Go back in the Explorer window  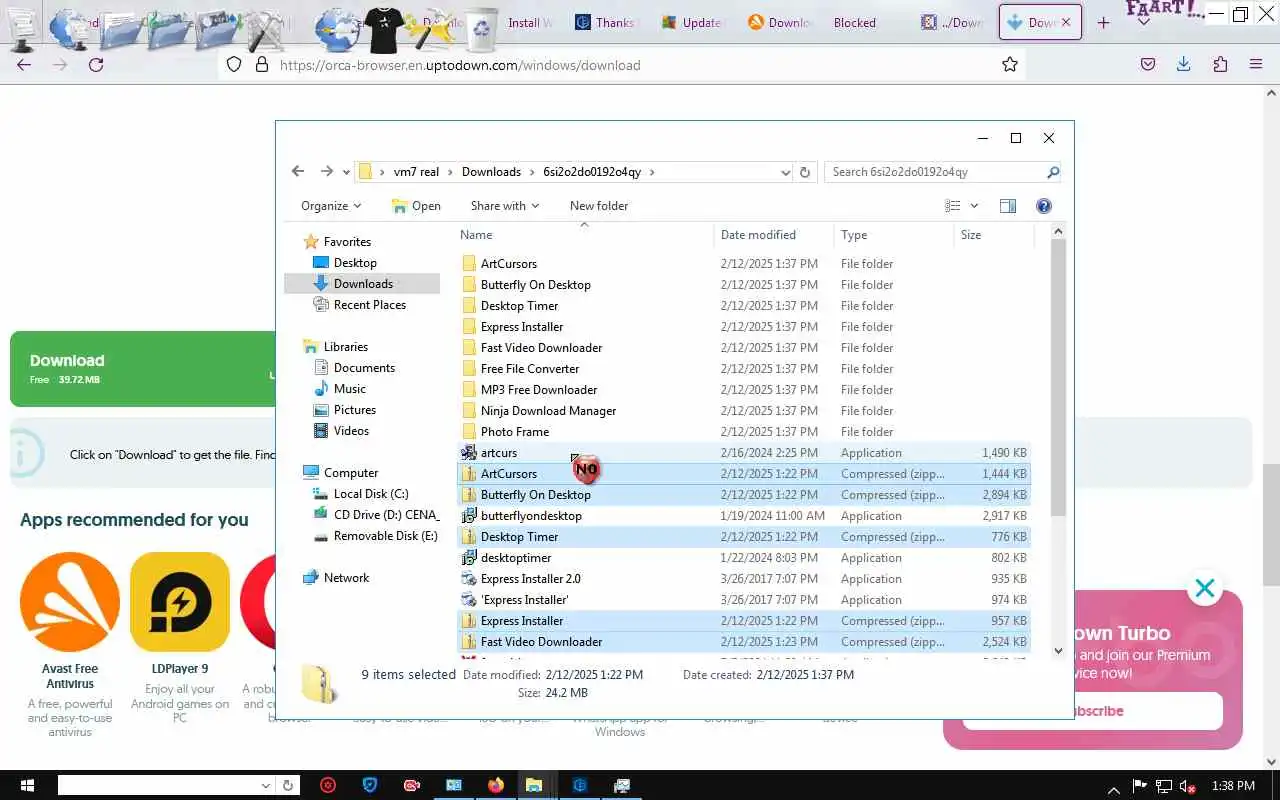(298, 171)
